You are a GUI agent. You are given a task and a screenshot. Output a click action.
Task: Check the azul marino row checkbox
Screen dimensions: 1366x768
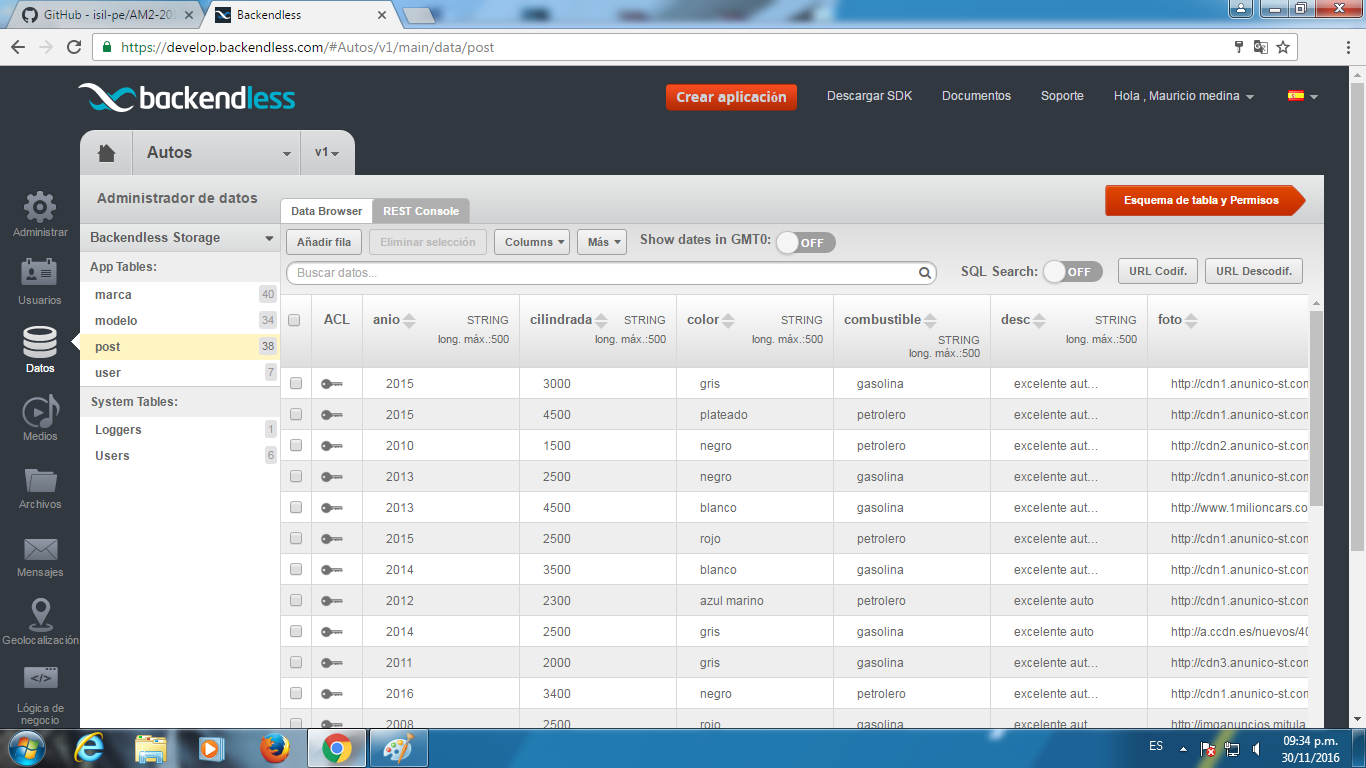[296, 600]
